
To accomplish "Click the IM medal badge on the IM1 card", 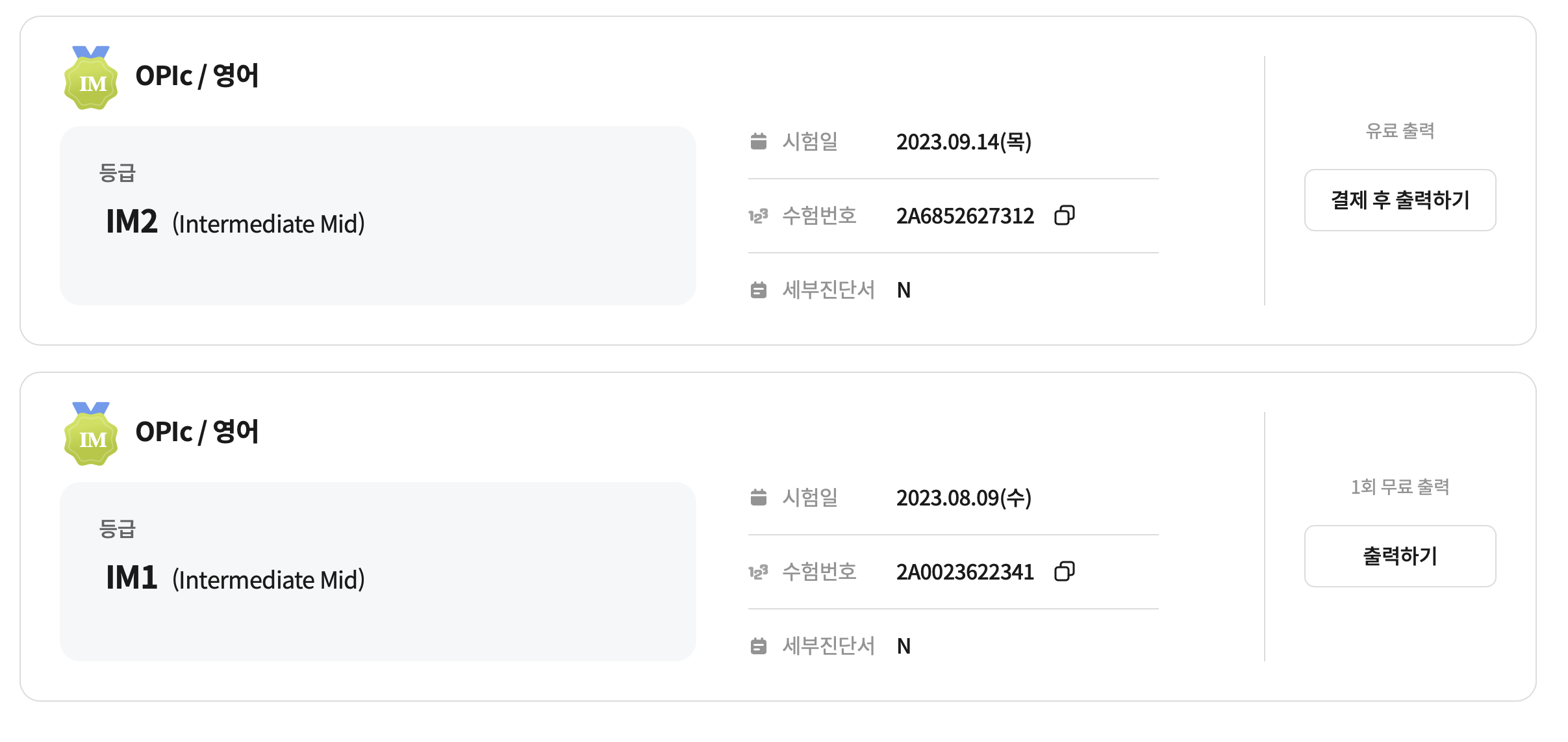I will point(91,434).
